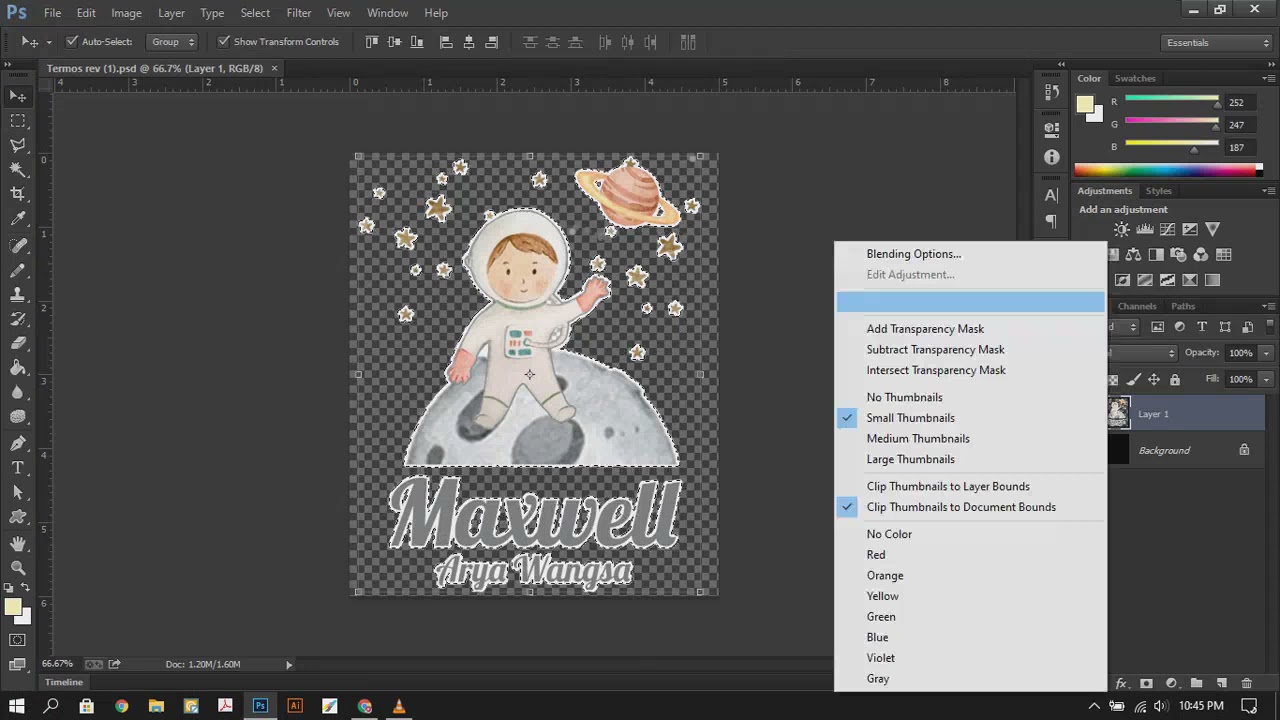Select the Layer 1 thumbnail
The width and height of the screenshot is (1280, 720).
point(1118,413)
